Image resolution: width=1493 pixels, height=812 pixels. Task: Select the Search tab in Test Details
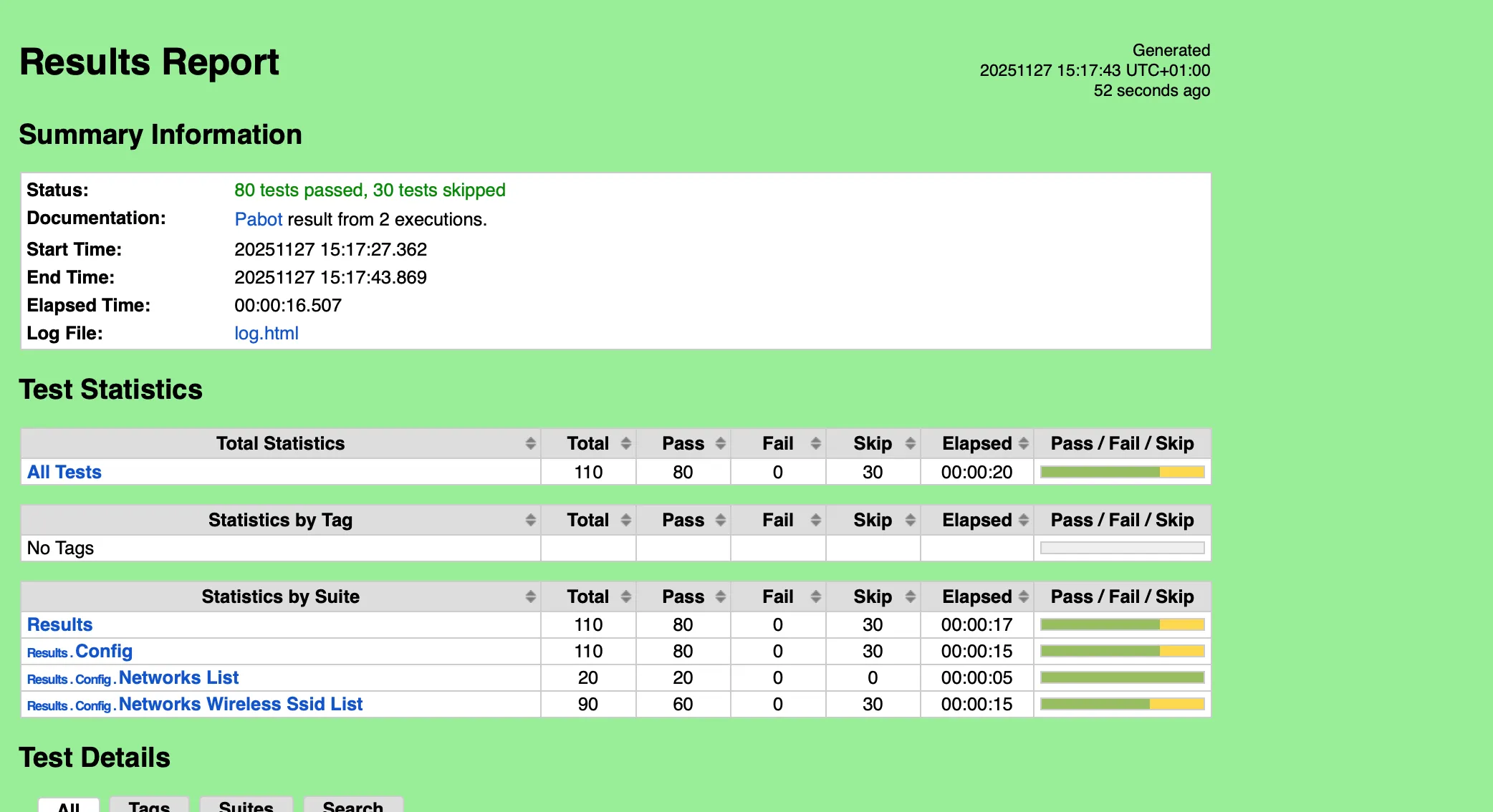point(352,806)
